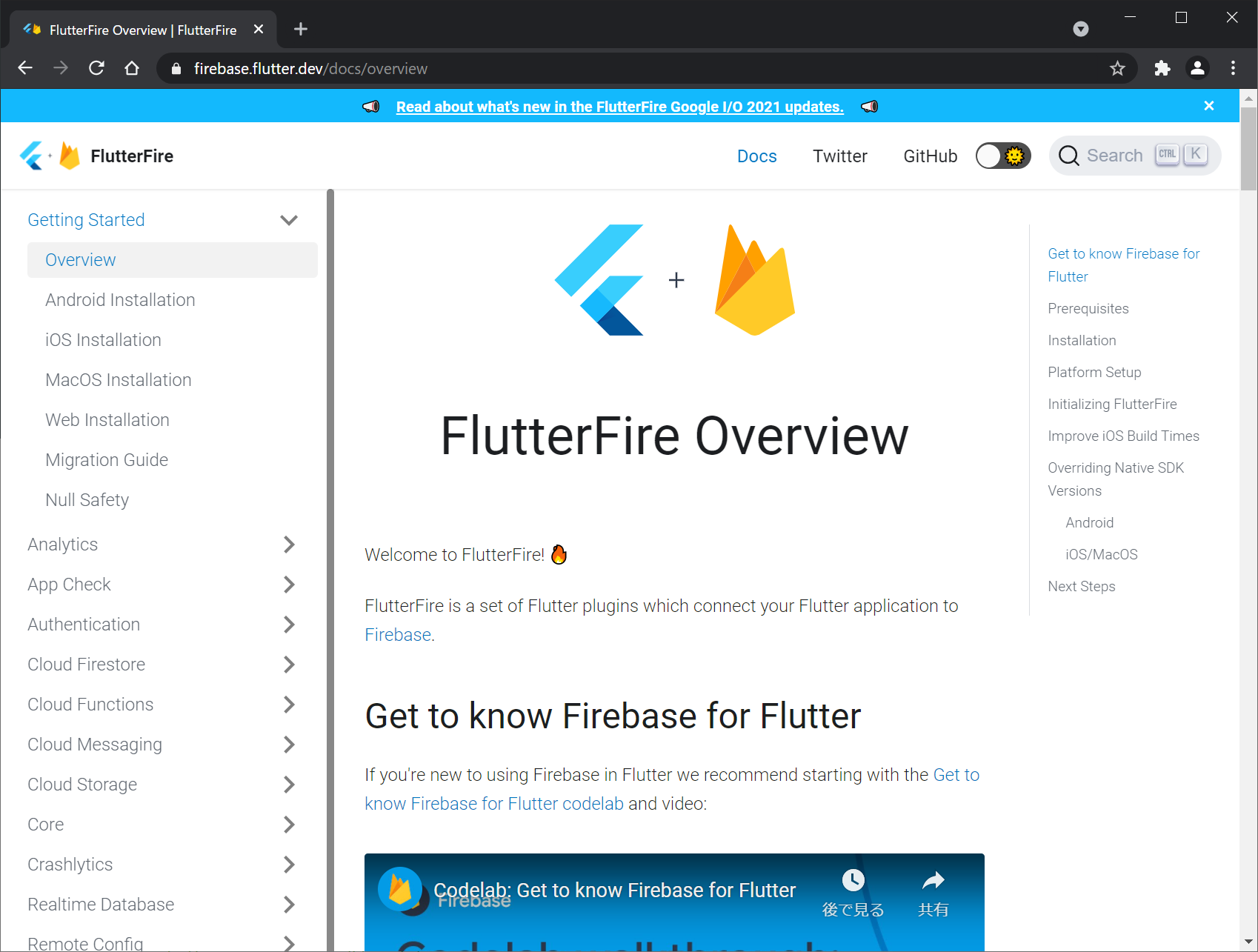Expand the Analytics sidebar category
The width and height of the screenshot is (1258, 952).
point(289,545)
